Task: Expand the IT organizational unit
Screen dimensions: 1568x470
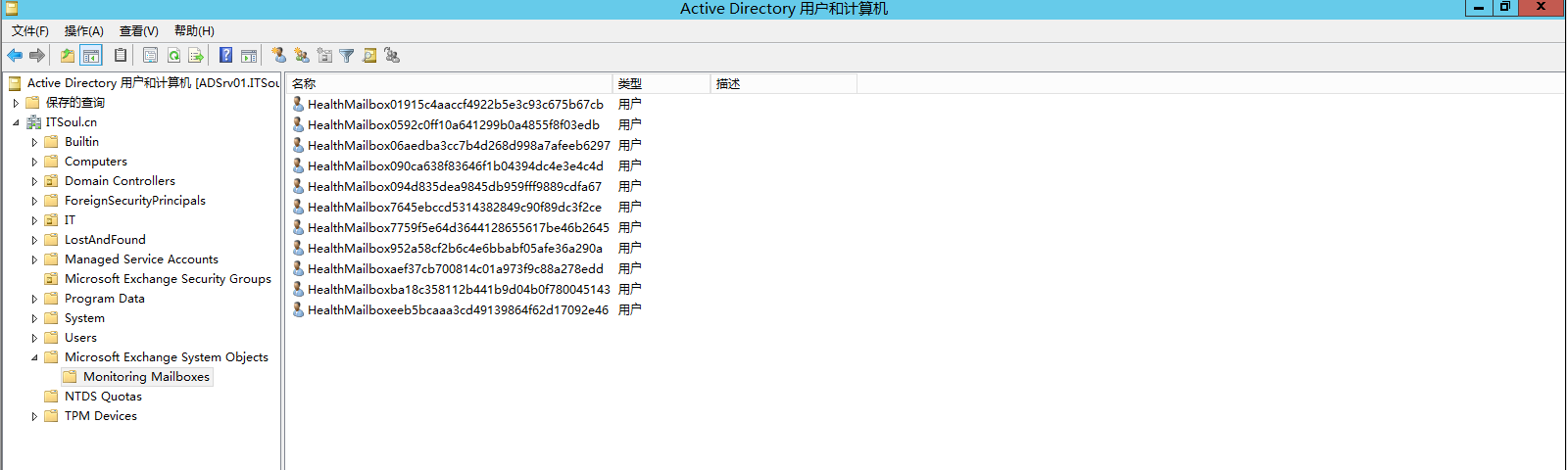Action: coord(34,220)
